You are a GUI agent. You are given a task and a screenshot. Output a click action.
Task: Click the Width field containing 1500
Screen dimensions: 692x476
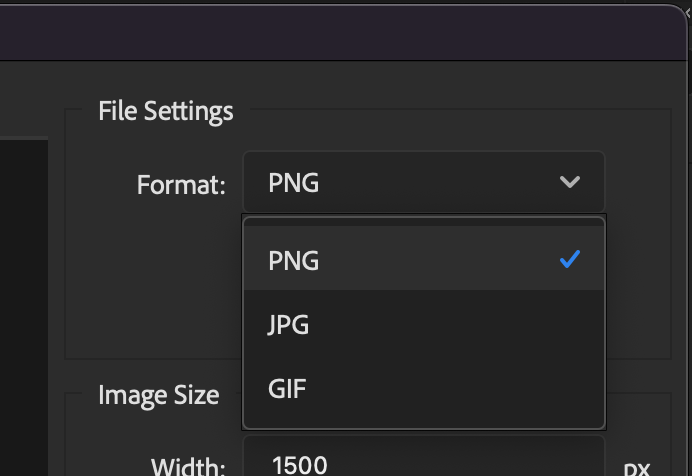(424, 457)
